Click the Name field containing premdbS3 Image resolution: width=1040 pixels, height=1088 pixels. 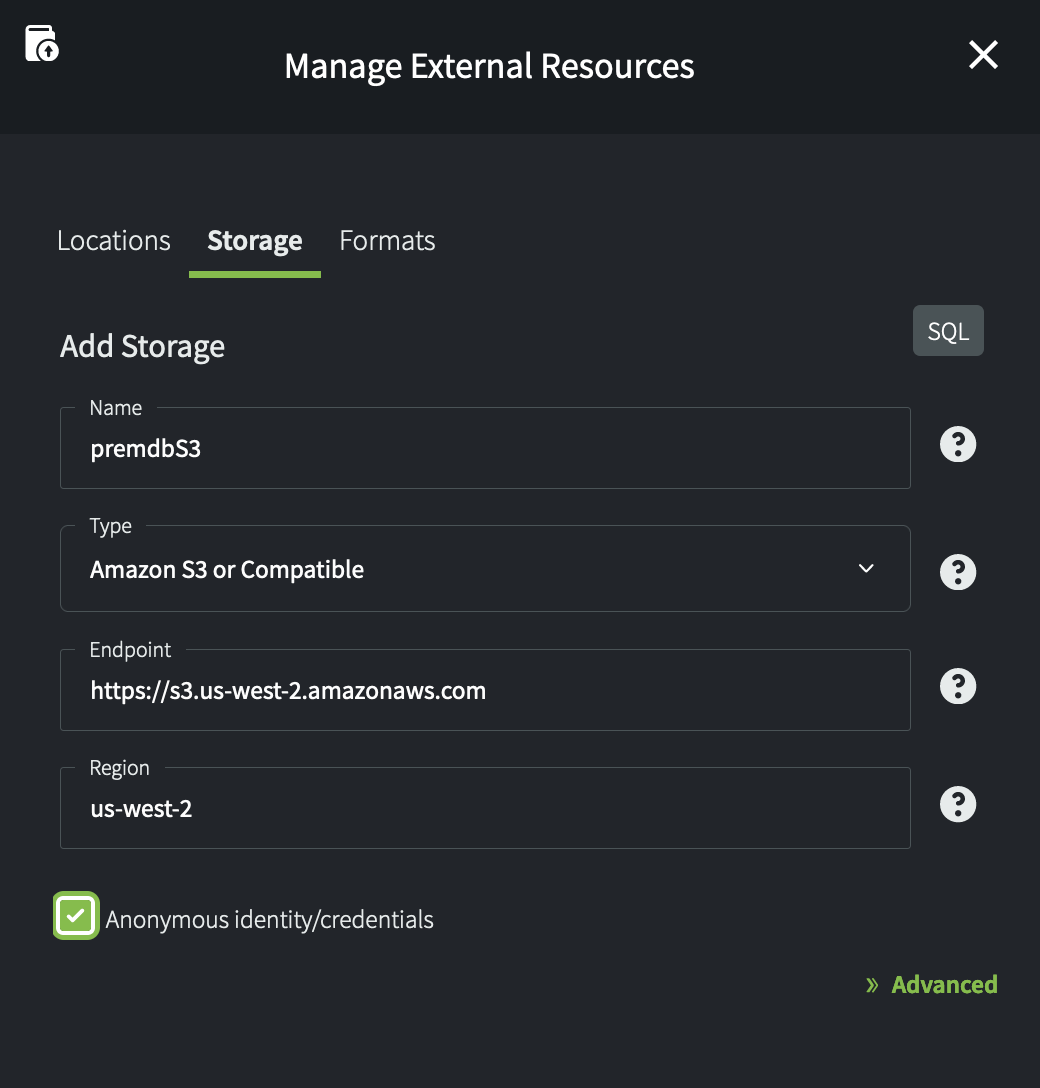(484, 450)
